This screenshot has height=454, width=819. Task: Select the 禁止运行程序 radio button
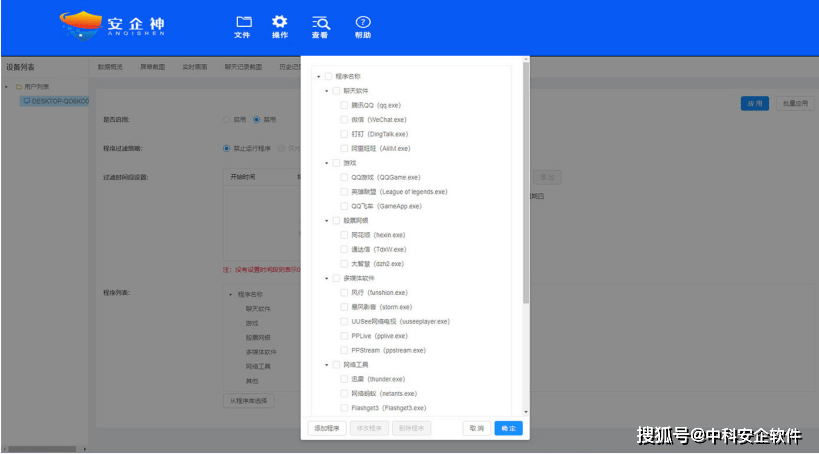click(x=227, y=148)
